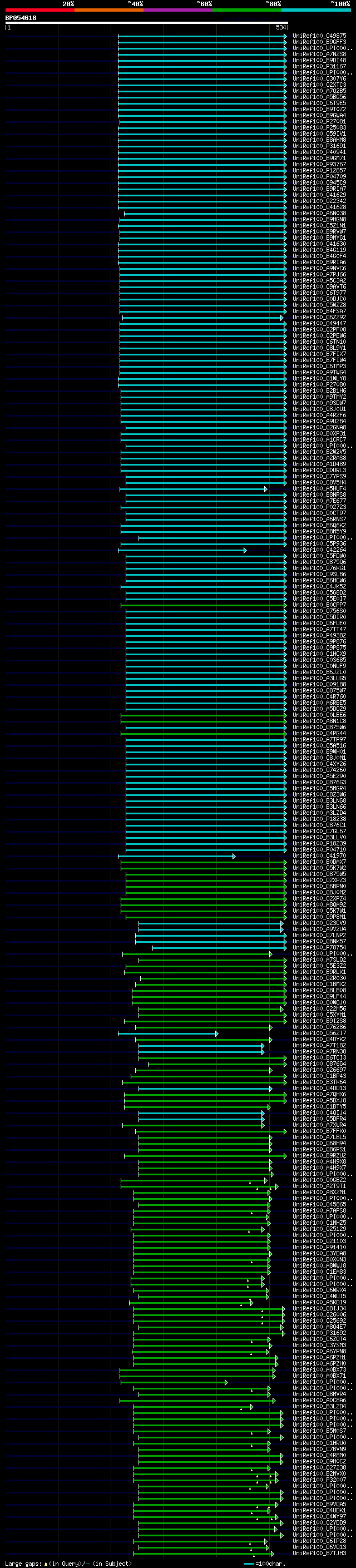The image size is (356, 1568).
Task: Select the UniRef100_B0DAX7 label
Action: [x=319, y=862]
